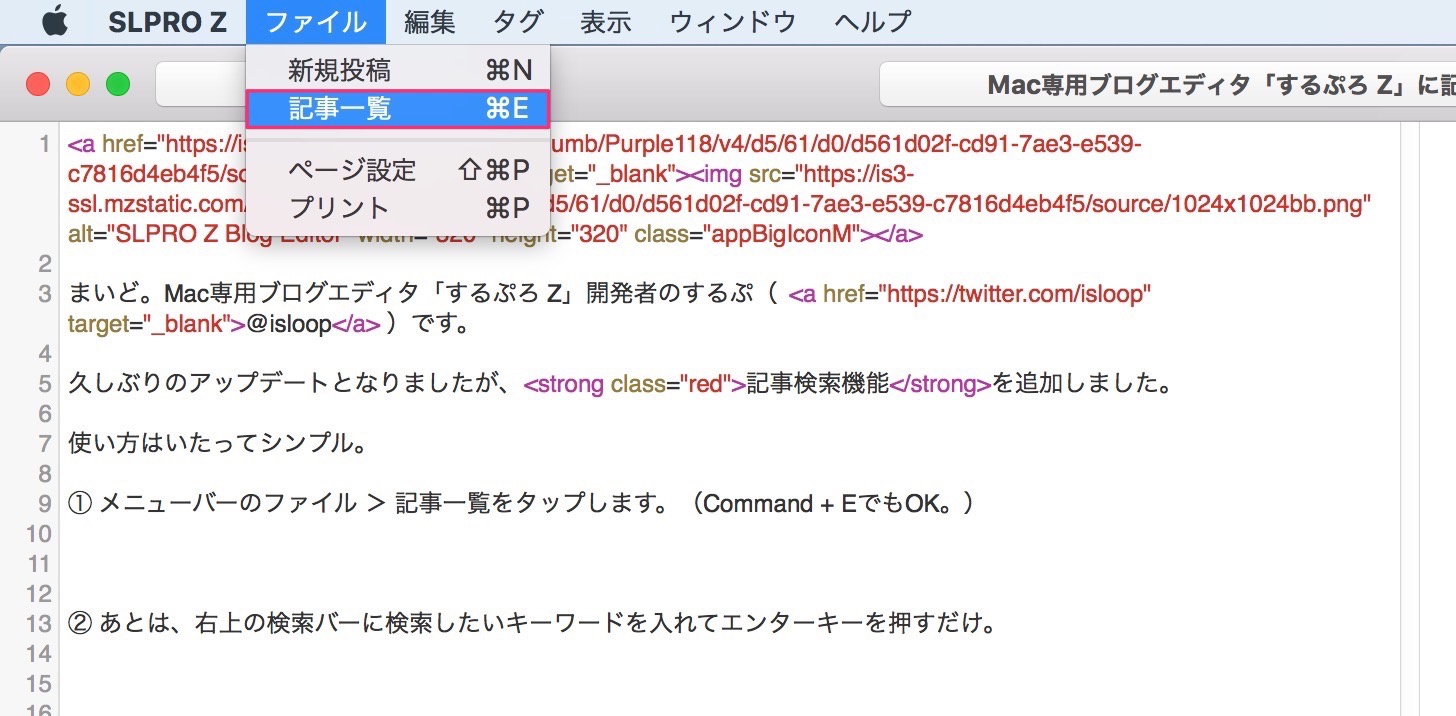Close the ファイル menu in menu bar

tap(316, 21)
